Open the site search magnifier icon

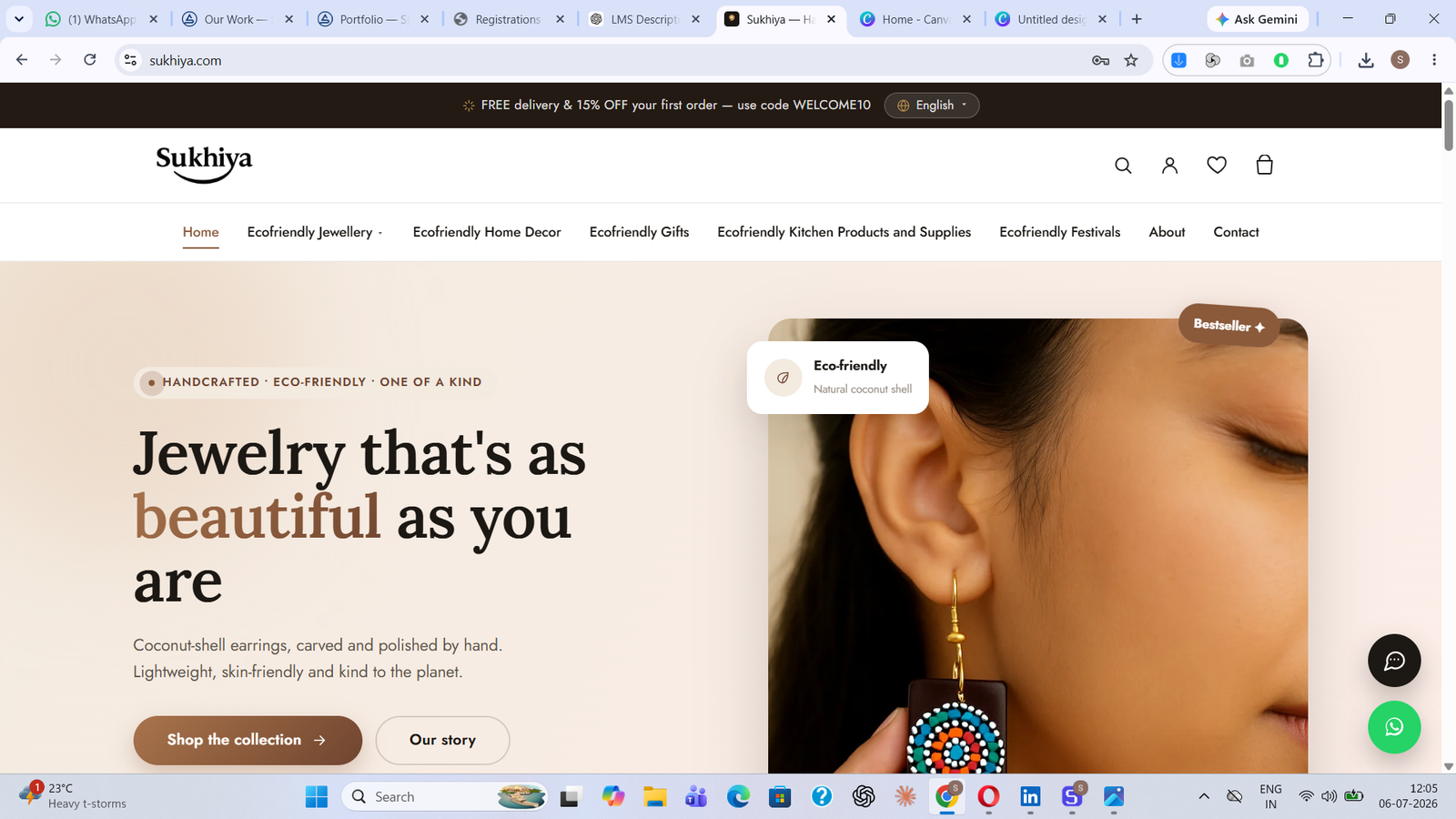coord(1123,166)
